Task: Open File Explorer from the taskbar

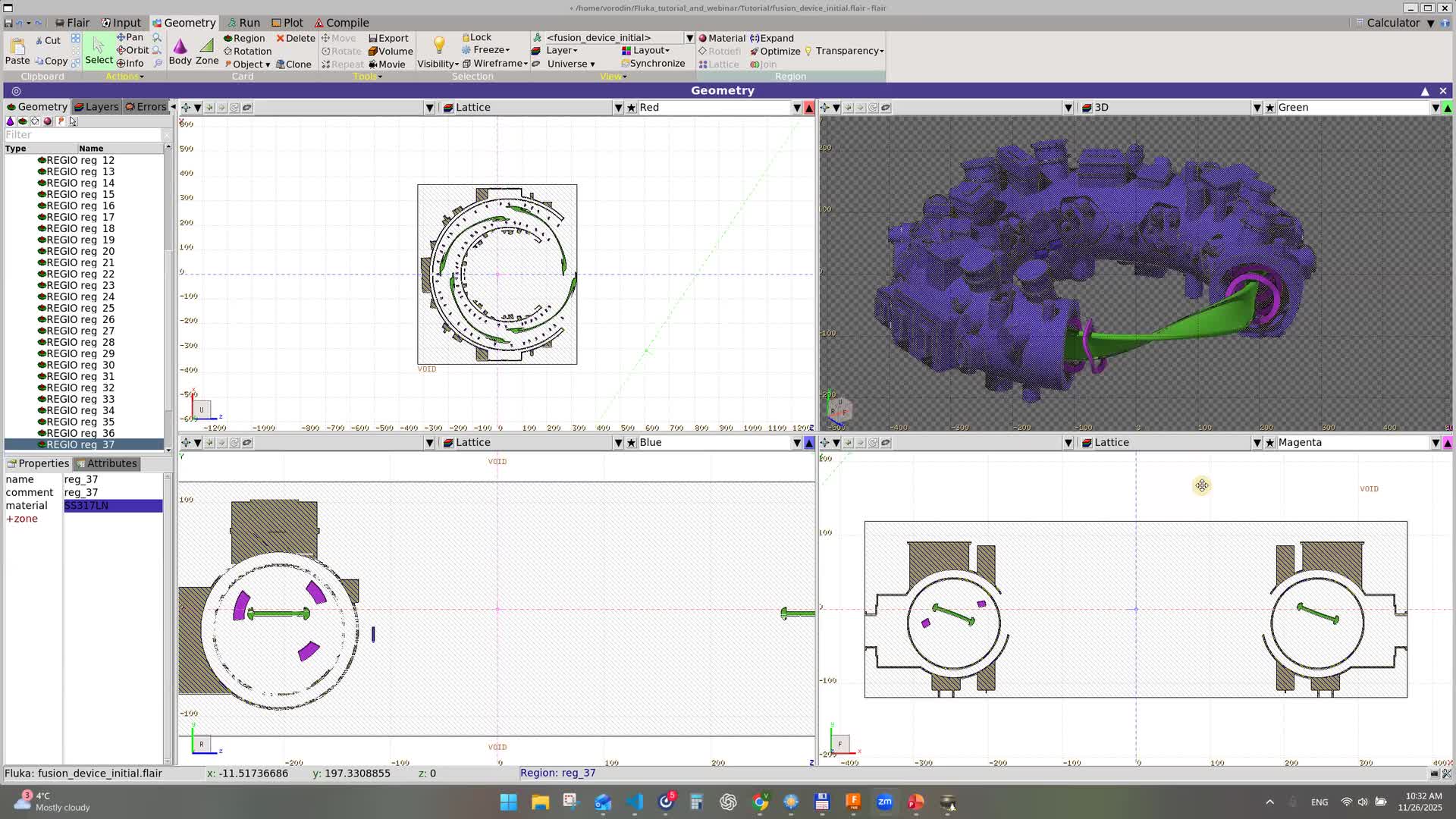Action: pos(540,802)
